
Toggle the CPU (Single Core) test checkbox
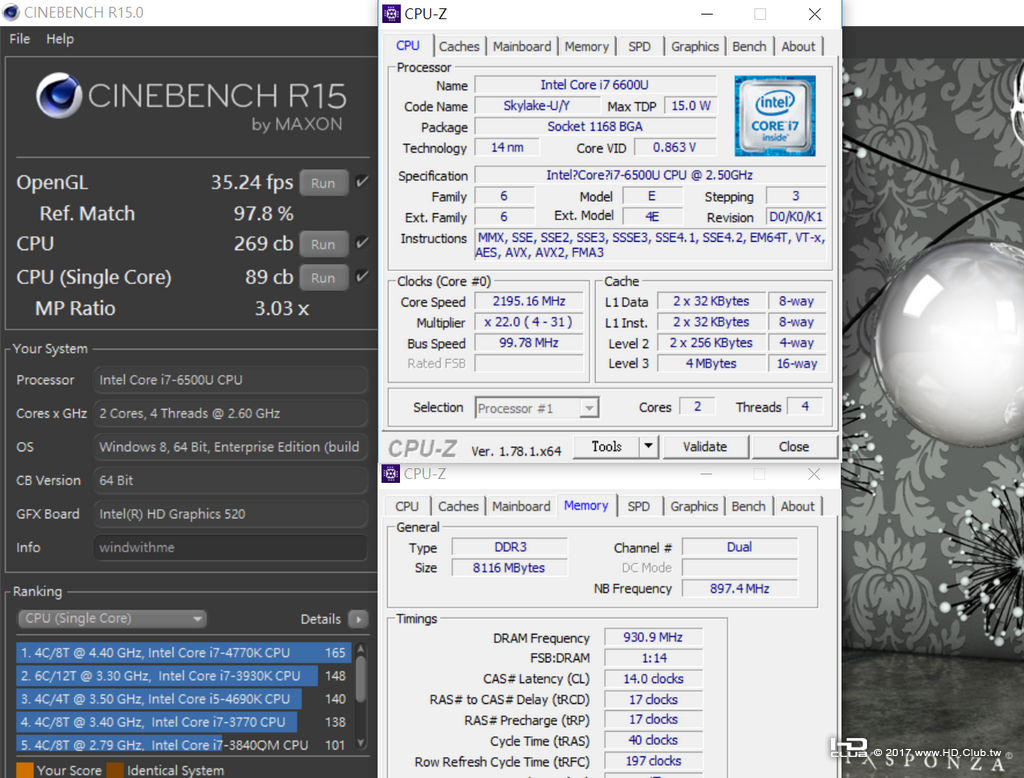pos(362,276)
